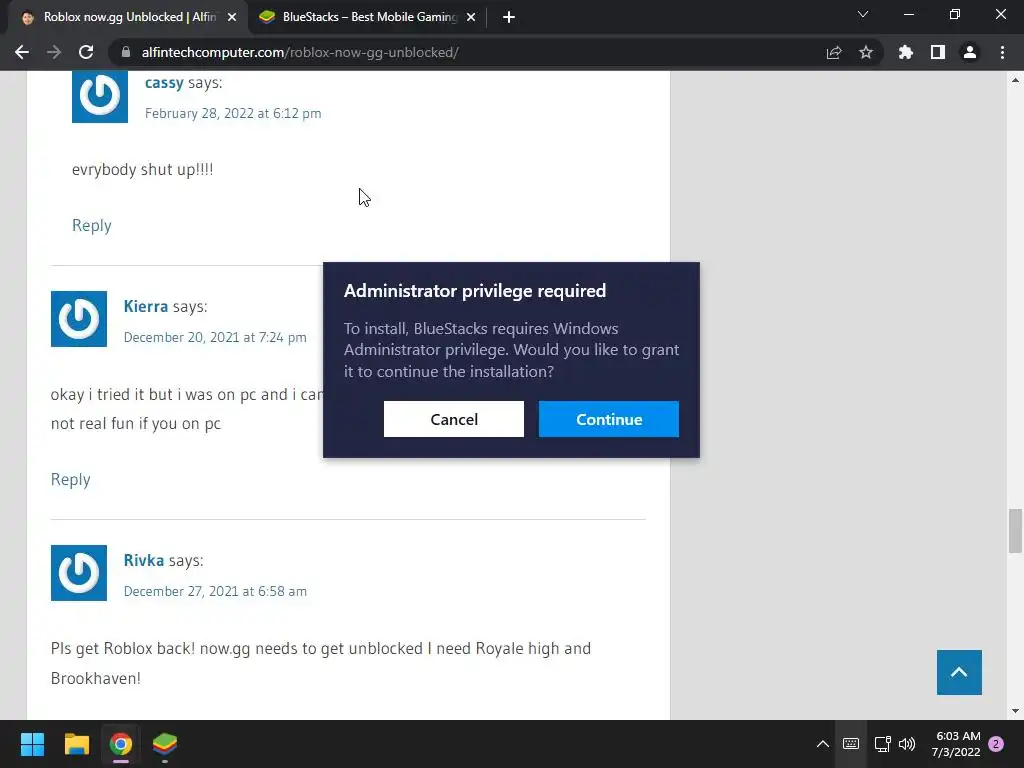Image resolution: width=1024 pixels, height=768 pixels.
Task: Reply to cassy's comment
Action: point(91,225)
